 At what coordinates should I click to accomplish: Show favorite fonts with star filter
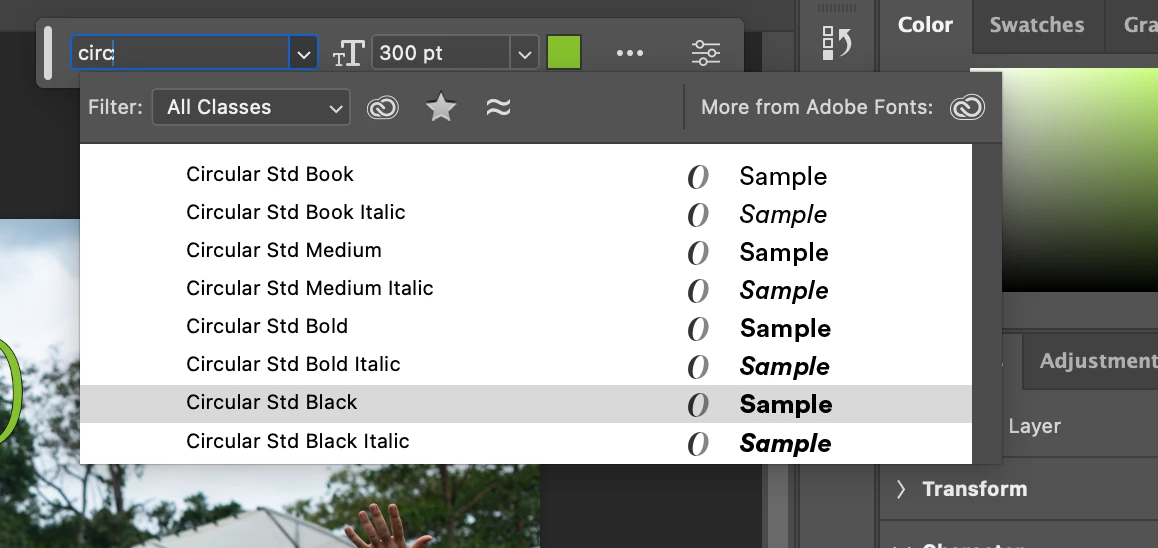pos(441,108)
